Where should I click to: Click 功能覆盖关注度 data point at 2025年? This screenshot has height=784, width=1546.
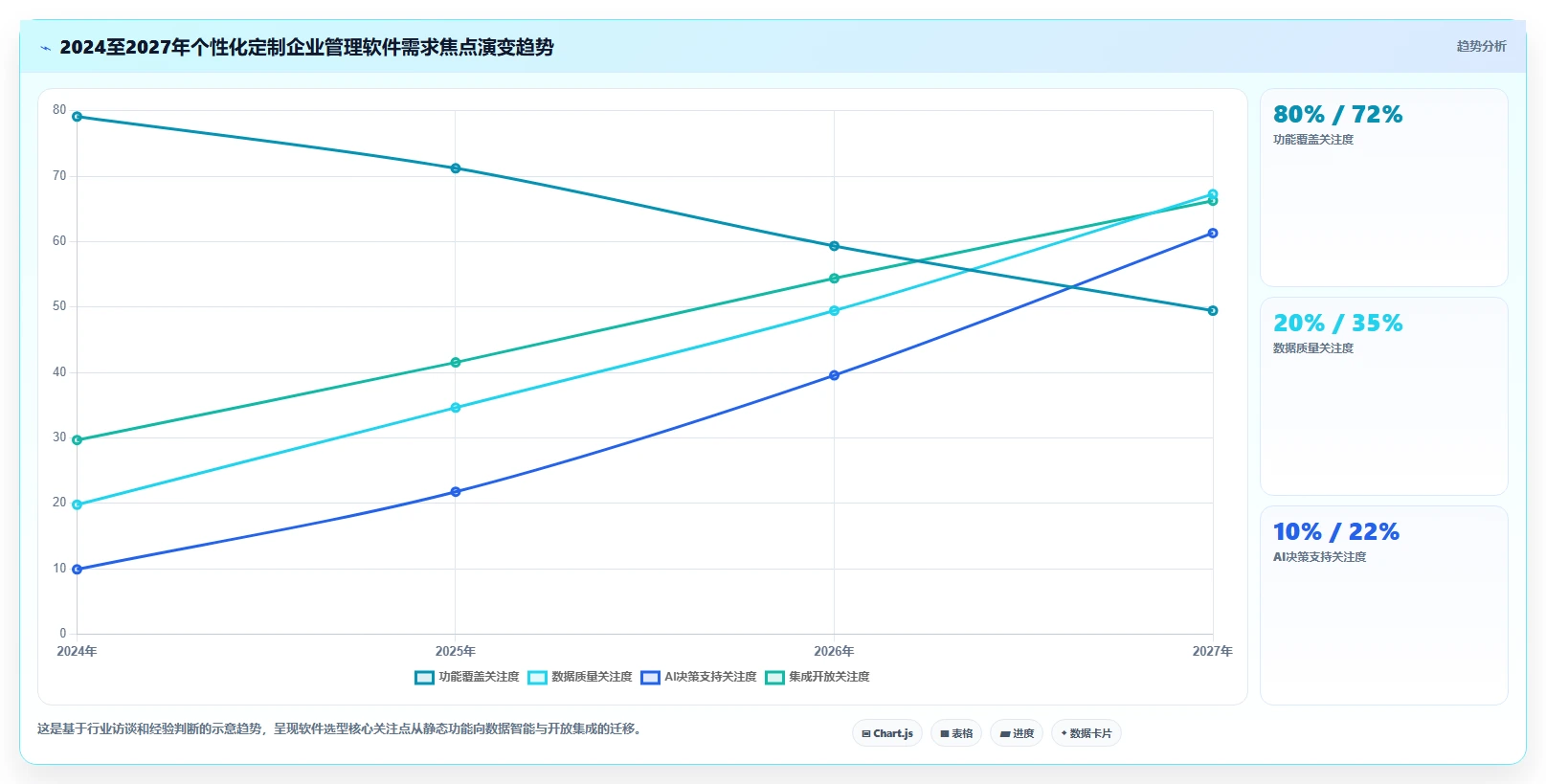coord(456,168)
